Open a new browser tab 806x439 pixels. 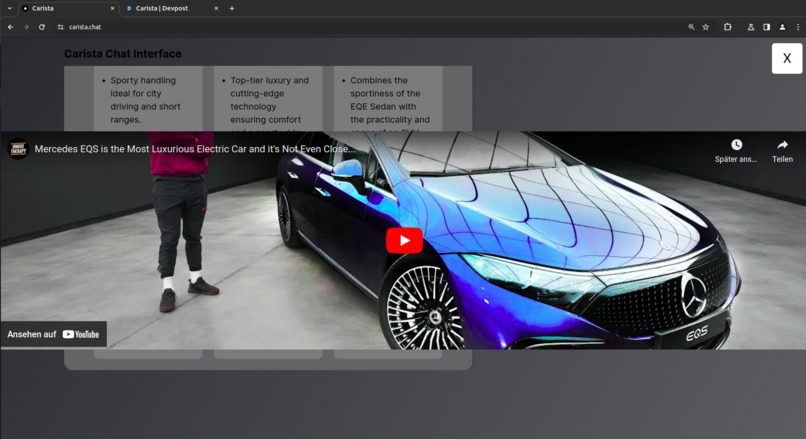232,8
